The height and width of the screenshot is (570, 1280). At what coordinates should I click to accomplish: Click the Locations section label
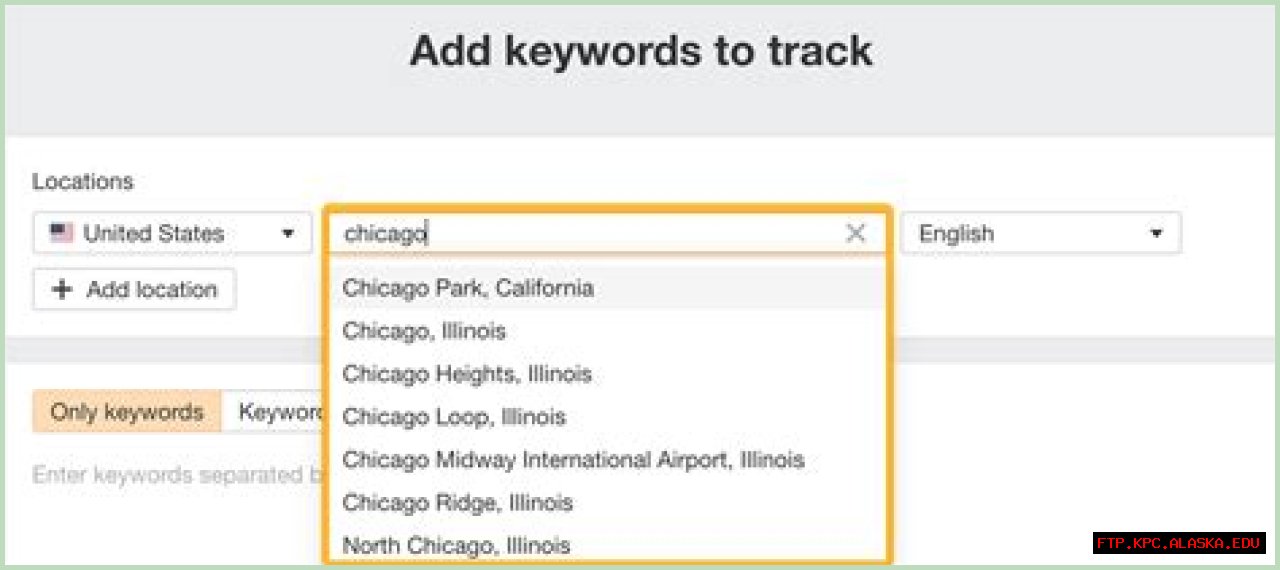tap(83, 181)
